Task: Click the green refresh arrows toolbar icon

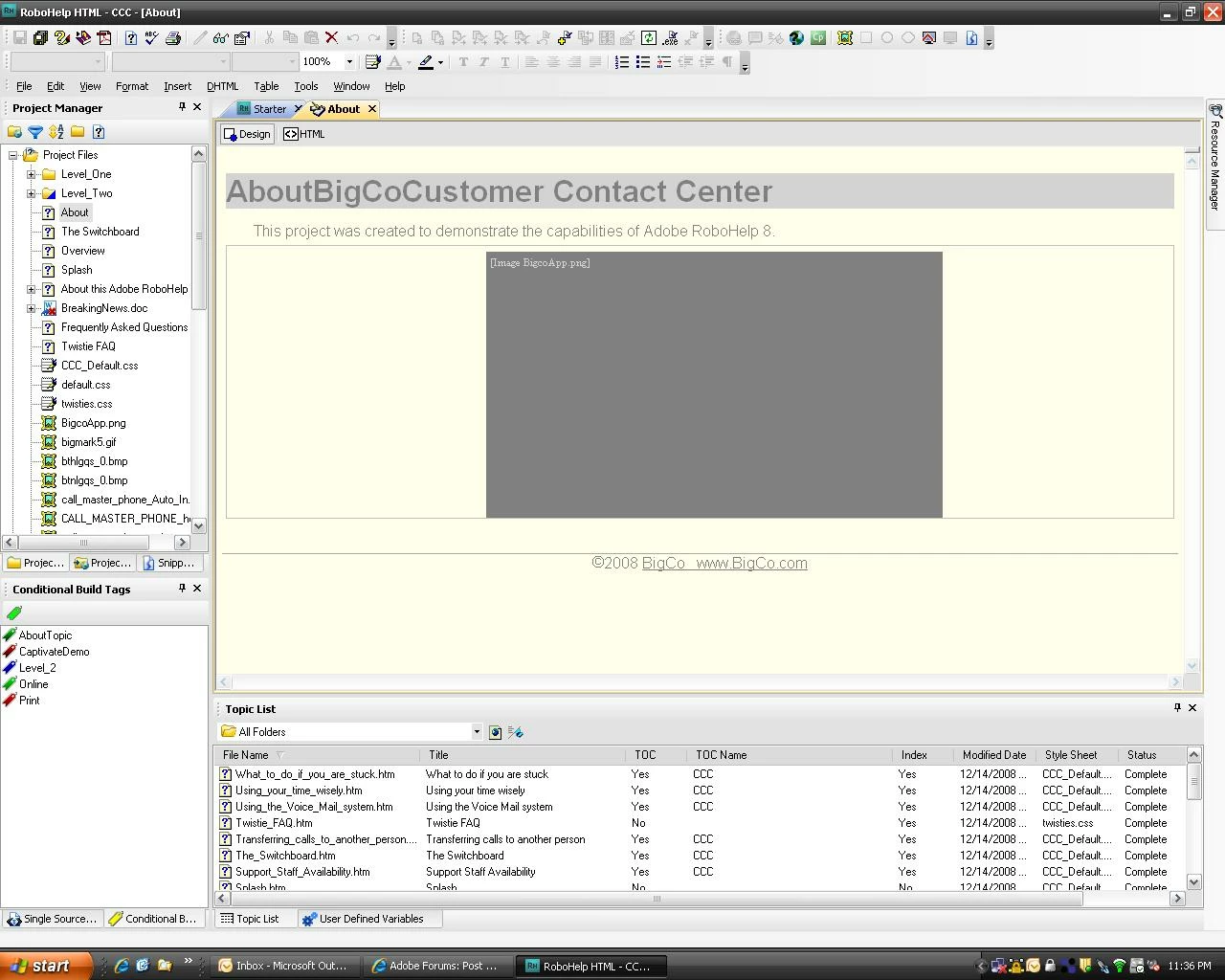Action: click(x=649, y=38)
